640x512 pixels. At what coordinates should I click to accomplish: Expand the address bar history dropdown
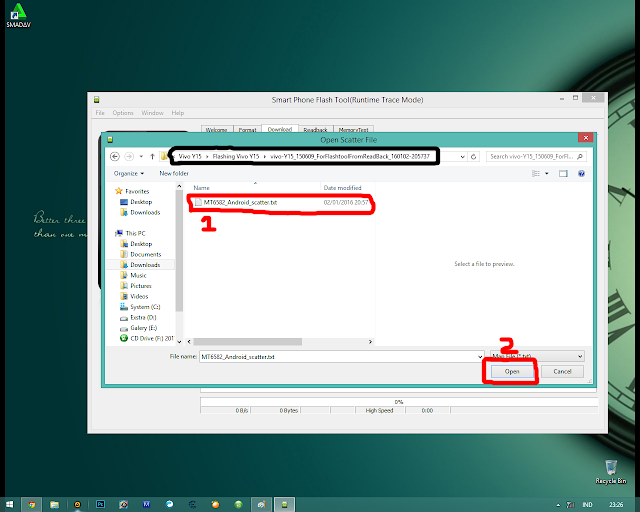click(x=462, y=156)
